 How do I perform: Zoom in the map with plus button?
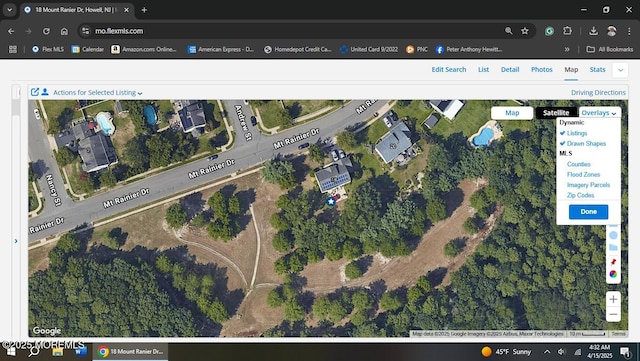[613, 299]
